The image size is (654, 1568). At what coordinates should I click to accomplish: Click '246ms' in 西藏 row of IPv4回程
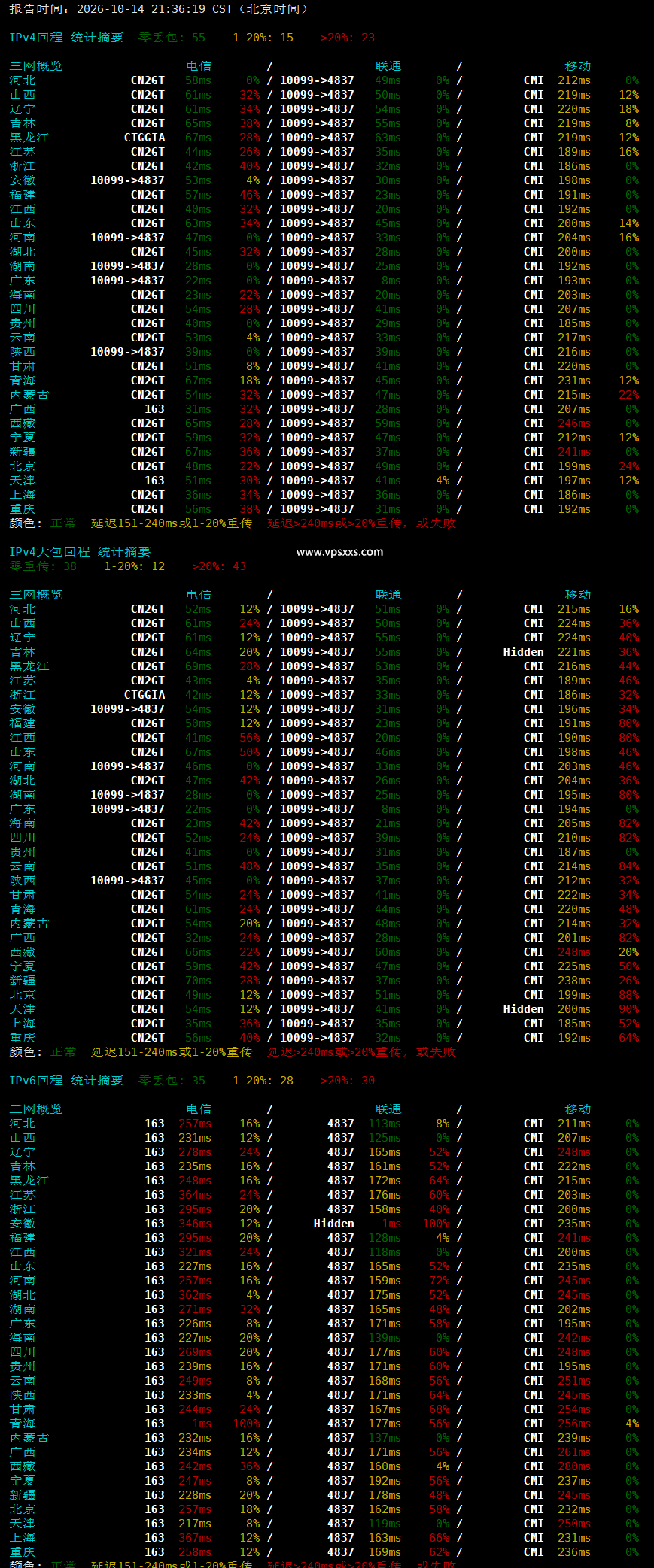(574, 423)
